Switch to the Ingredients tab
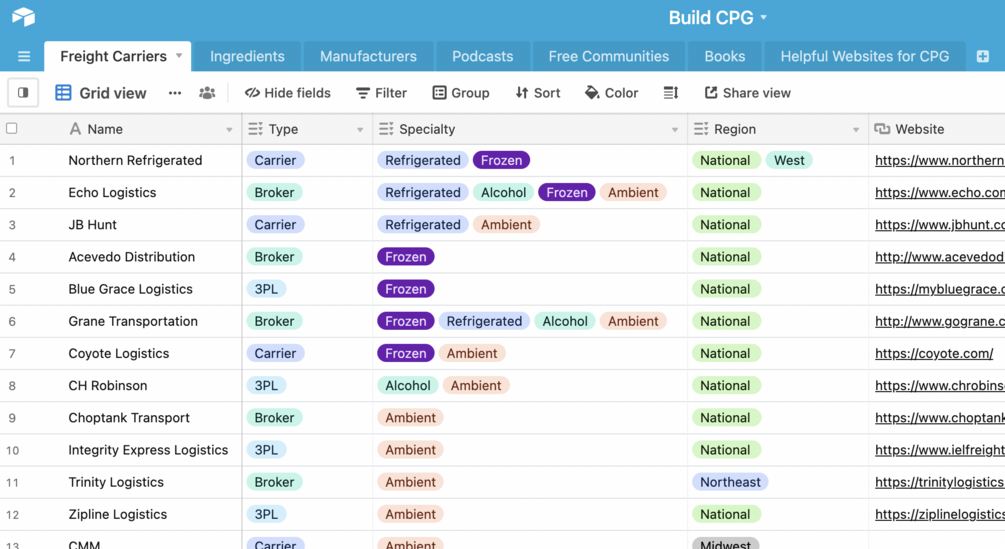 (x=247, y=56)
